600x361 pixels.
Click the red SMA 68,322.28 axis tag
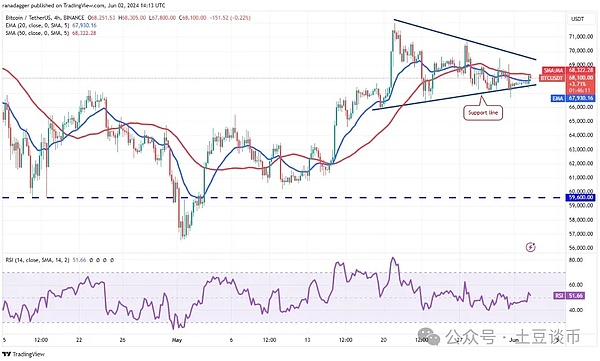tap(568, 70)
